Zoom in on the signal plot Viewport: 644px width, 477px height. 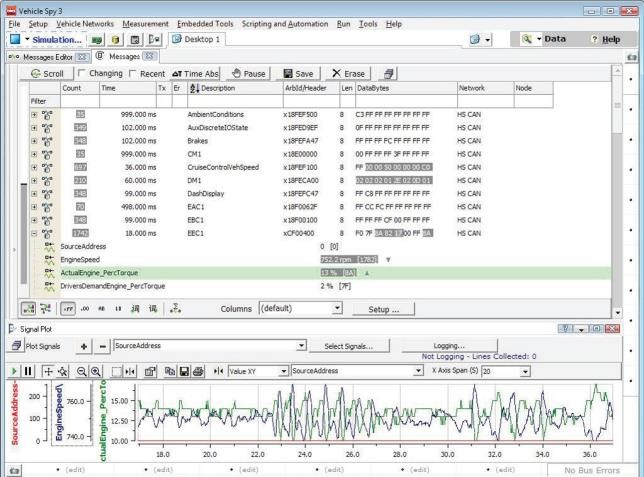tap(96, 371)
